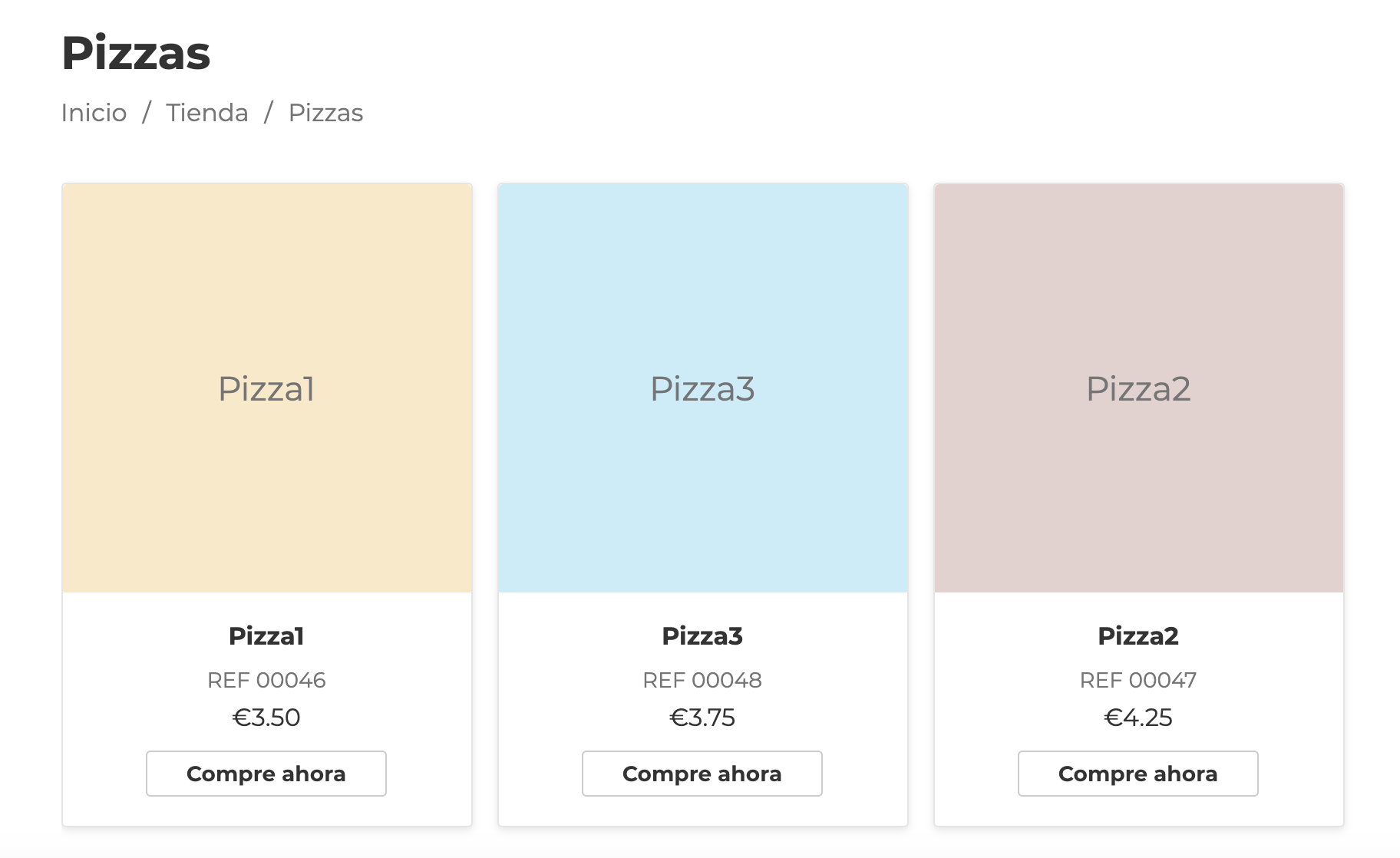Select the REF 00046 reference text

[266, 680]
